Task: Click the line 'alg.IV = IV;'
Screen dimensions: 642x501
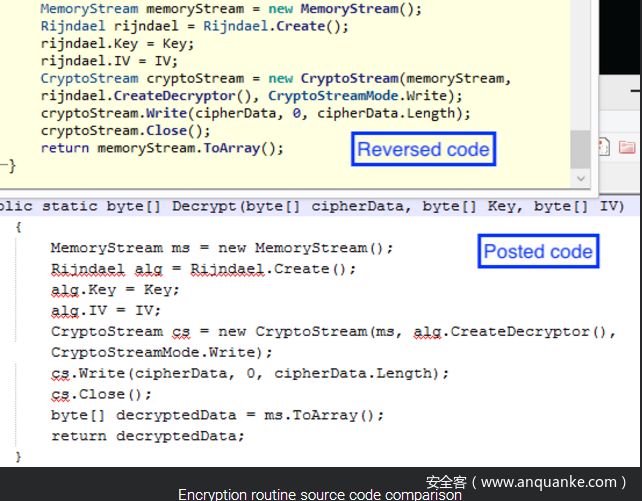Action: pyautogui.click(x=106, y=311)
